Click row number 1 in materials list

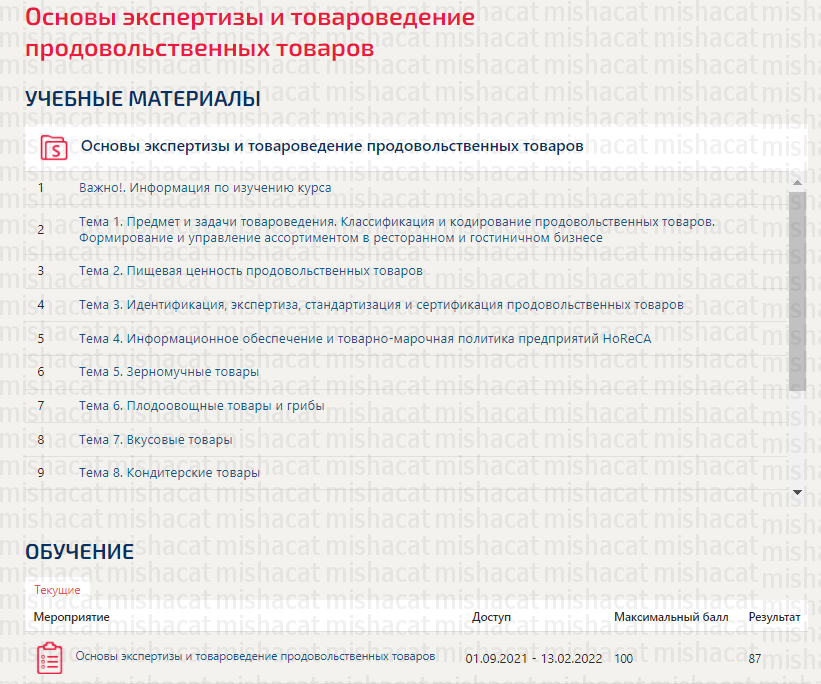coord(41,187)
